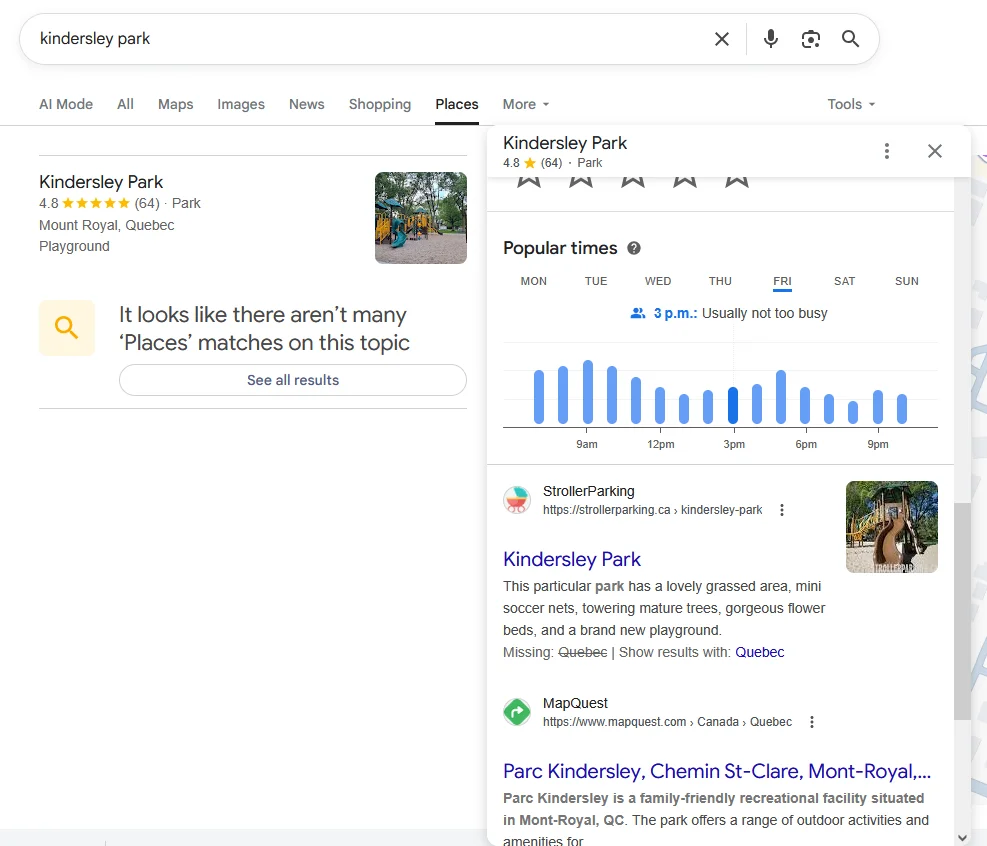Click scrollbar down arrow in panel
This screenshot has height=846, width=987.
click(962, 837)
